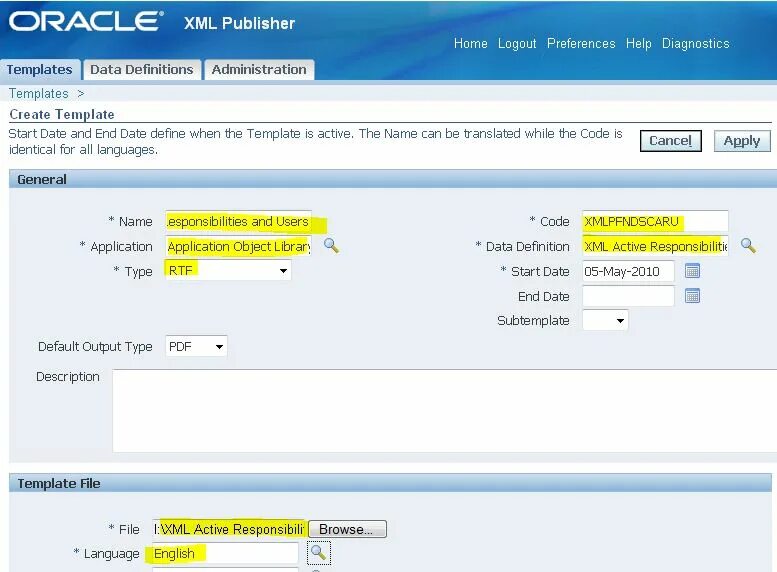This screenshot has height=572, width=777.
Task: Click the Default Output Type label
Action: click(95, 346)
